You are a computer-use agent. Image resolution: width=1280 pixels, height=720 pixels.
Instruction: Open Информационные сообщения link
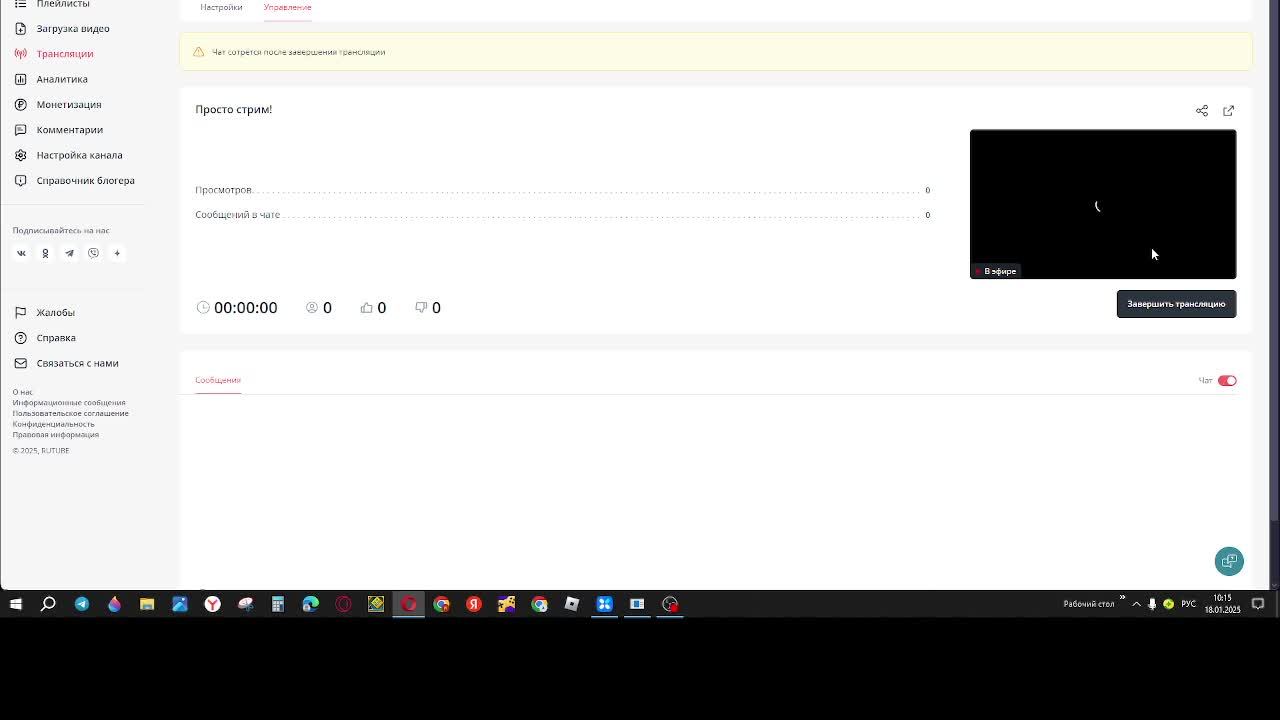[x=69, y=403]
